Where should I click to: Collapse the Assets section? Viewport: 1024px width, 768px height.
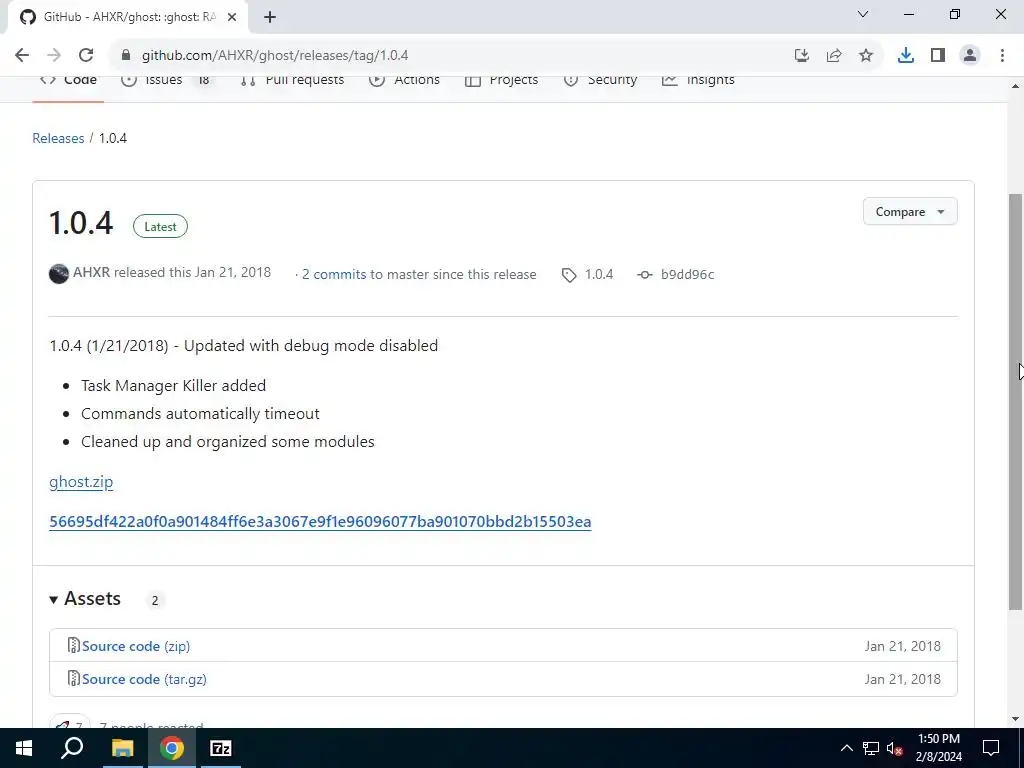click(85, 599)
